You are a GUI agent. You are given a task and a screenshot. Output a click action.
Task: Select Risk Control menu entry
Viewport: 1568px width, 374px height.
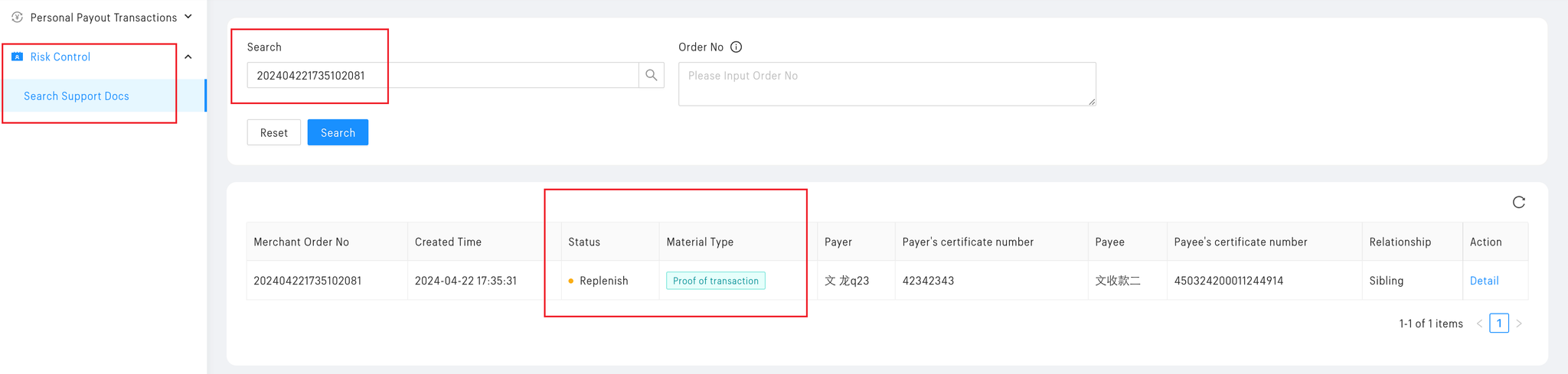[x=60, y=57]
